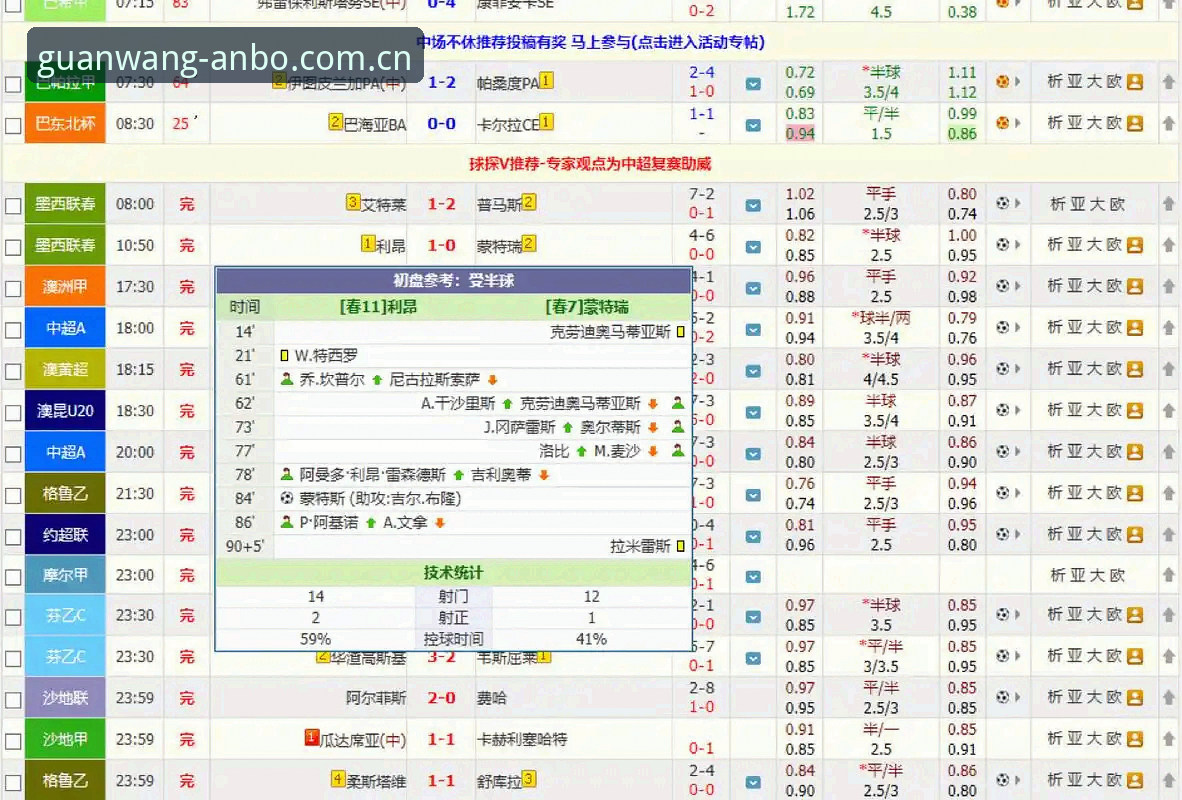This screenshot has height=800, width=1182.
Task: Expand blue dropdown arrow in 摩尔甲 row
Action: [x=753, y=577]
